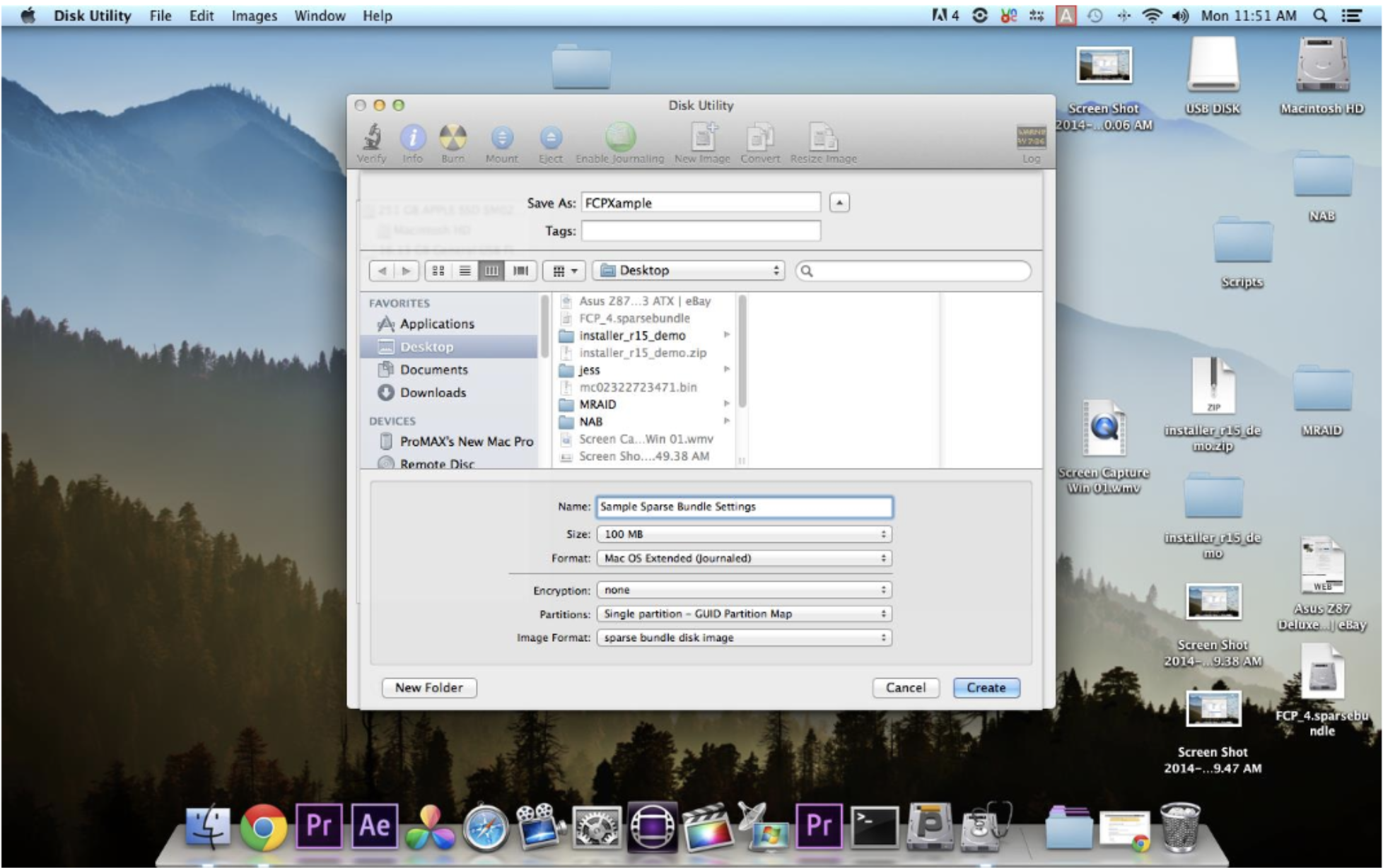Open the item arrangement dropdown
The width and height of the screenshot is (1383, 868).
point(564,271)
